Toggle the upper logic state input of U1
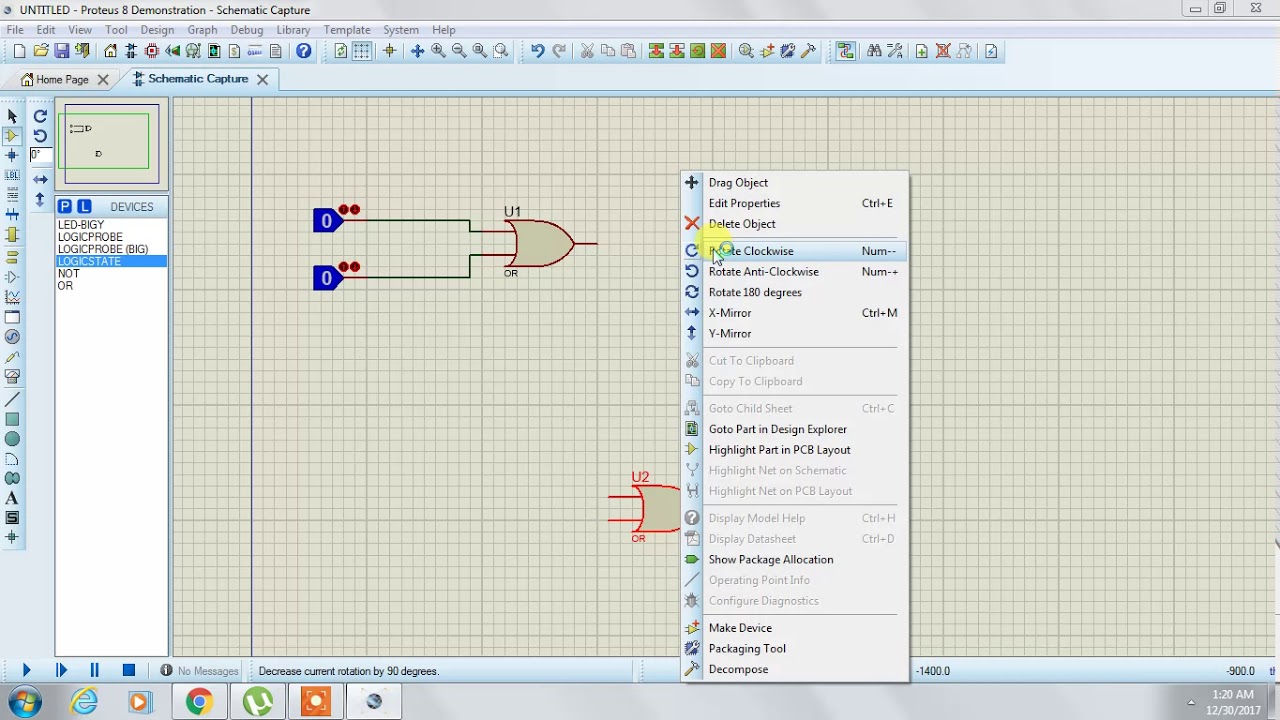This screenshot has height=720, width=1280. (x=327, y=221)
